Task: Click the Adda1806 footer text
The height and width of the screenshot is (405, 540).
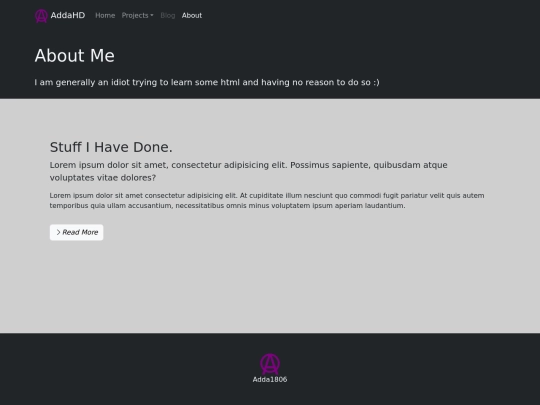Action: point(270,380)
